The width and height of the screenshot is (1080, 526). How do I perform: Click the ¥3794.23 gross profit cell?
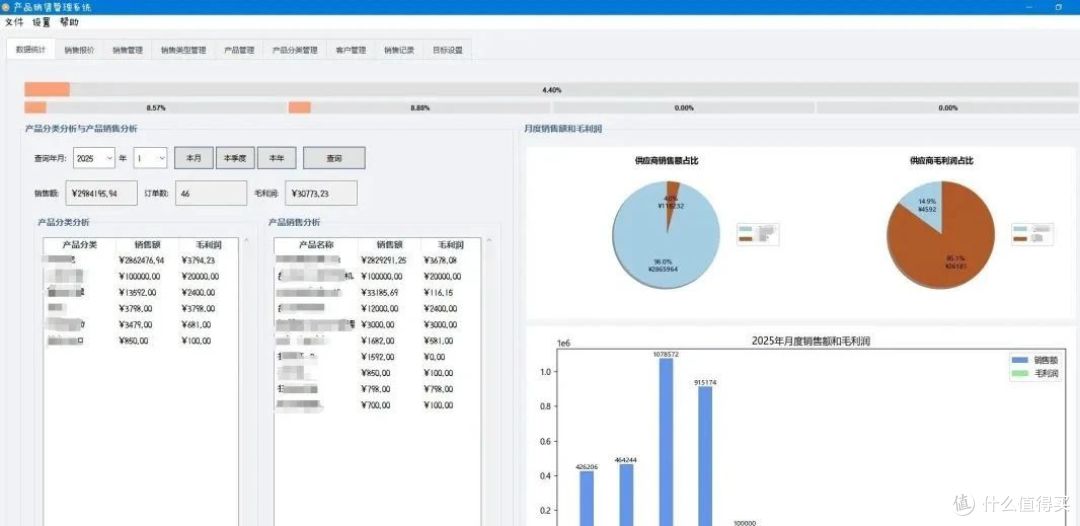pos(199,260)
